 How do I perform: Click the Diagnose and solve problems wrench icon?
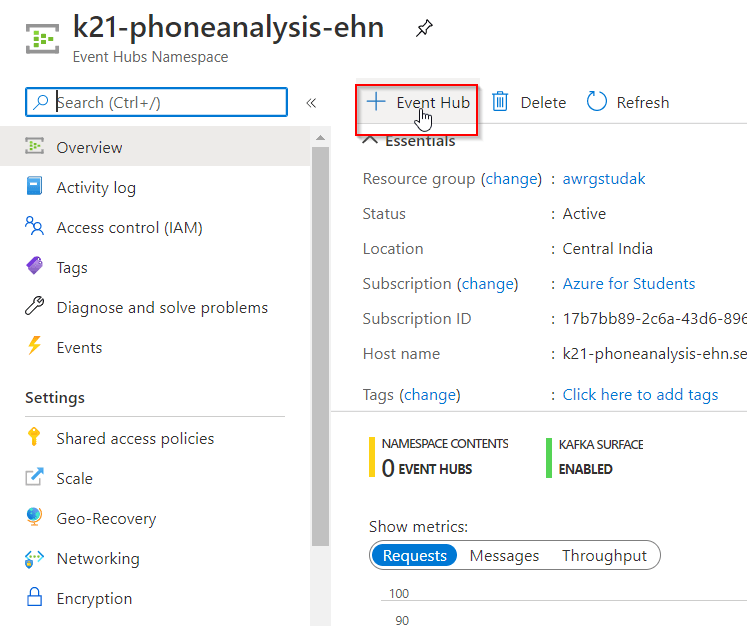pyautogui.click(x=35, y=307)
